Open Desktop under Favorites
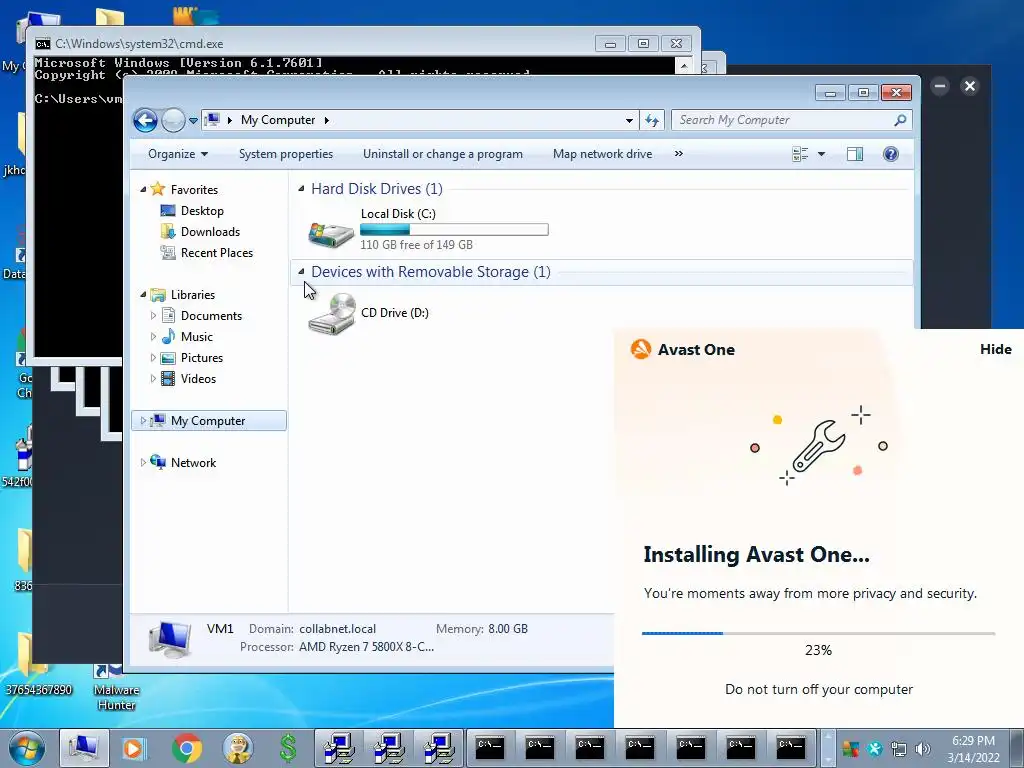 pos(202,211)
